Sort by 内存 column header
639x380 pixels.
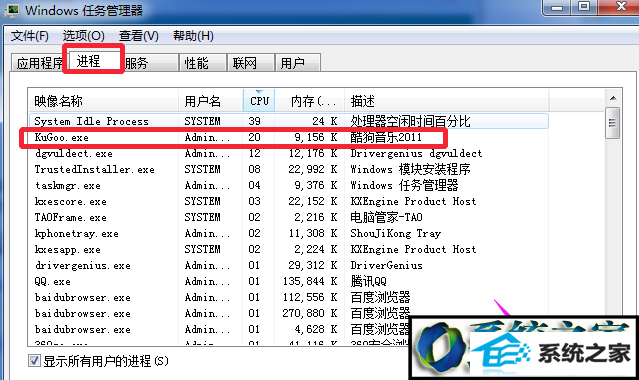point(310,100)
